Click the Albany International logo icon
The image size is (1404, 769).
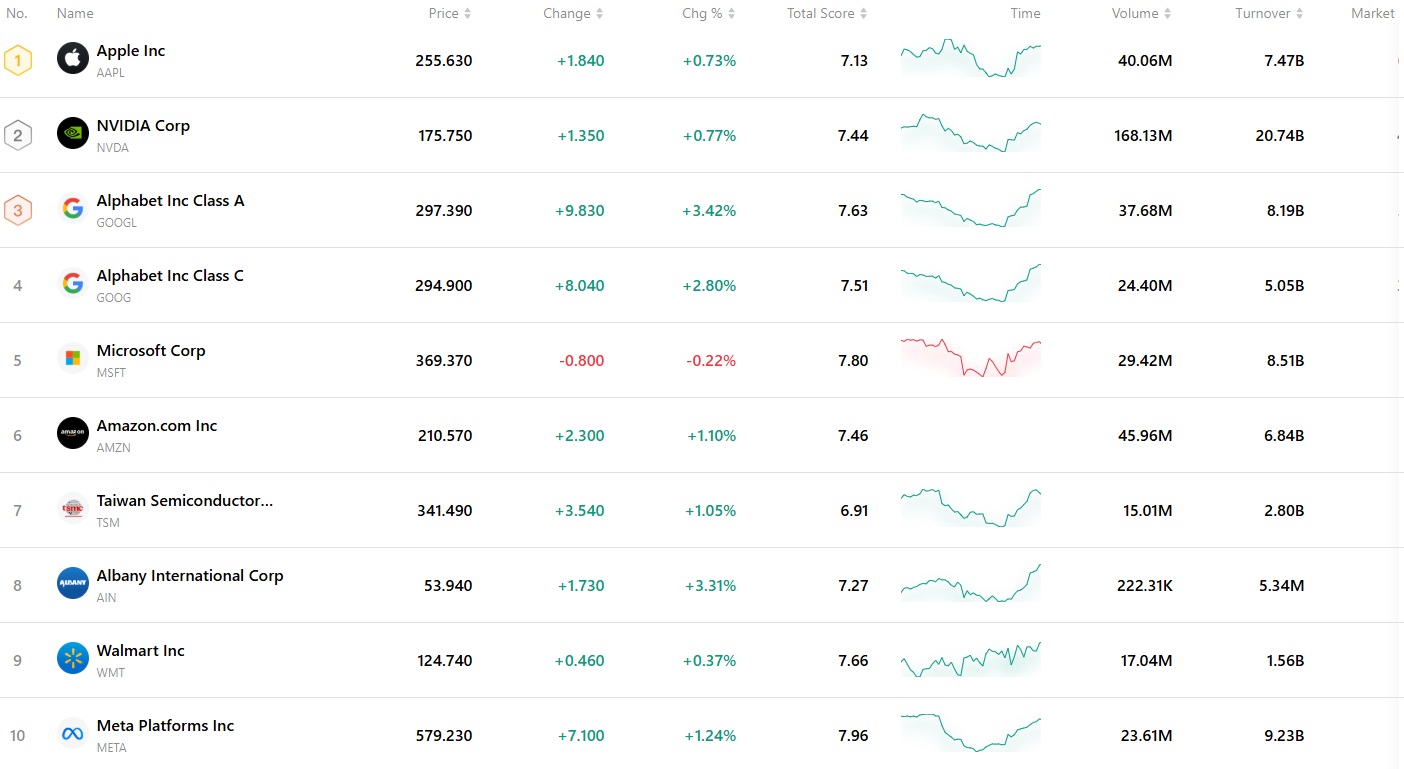tap(73, 584)
